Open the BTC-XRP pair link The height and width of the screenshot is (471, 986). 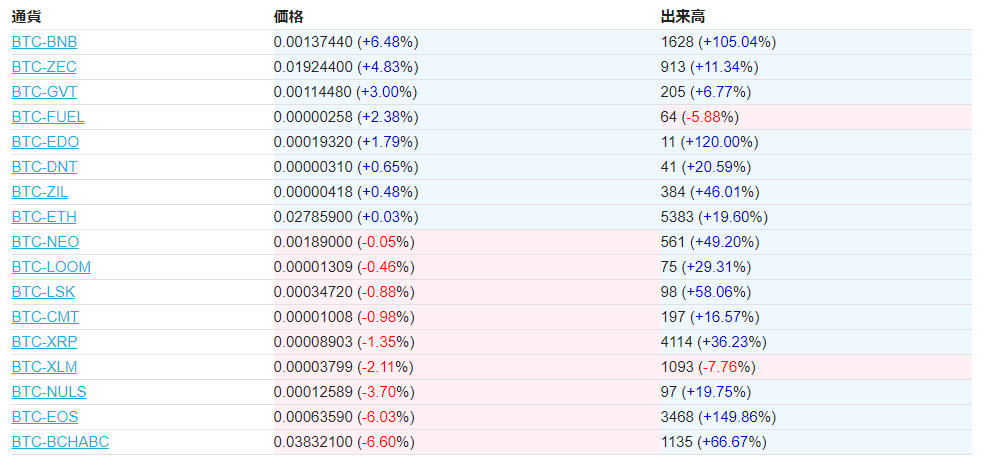[x=44, y=342]
